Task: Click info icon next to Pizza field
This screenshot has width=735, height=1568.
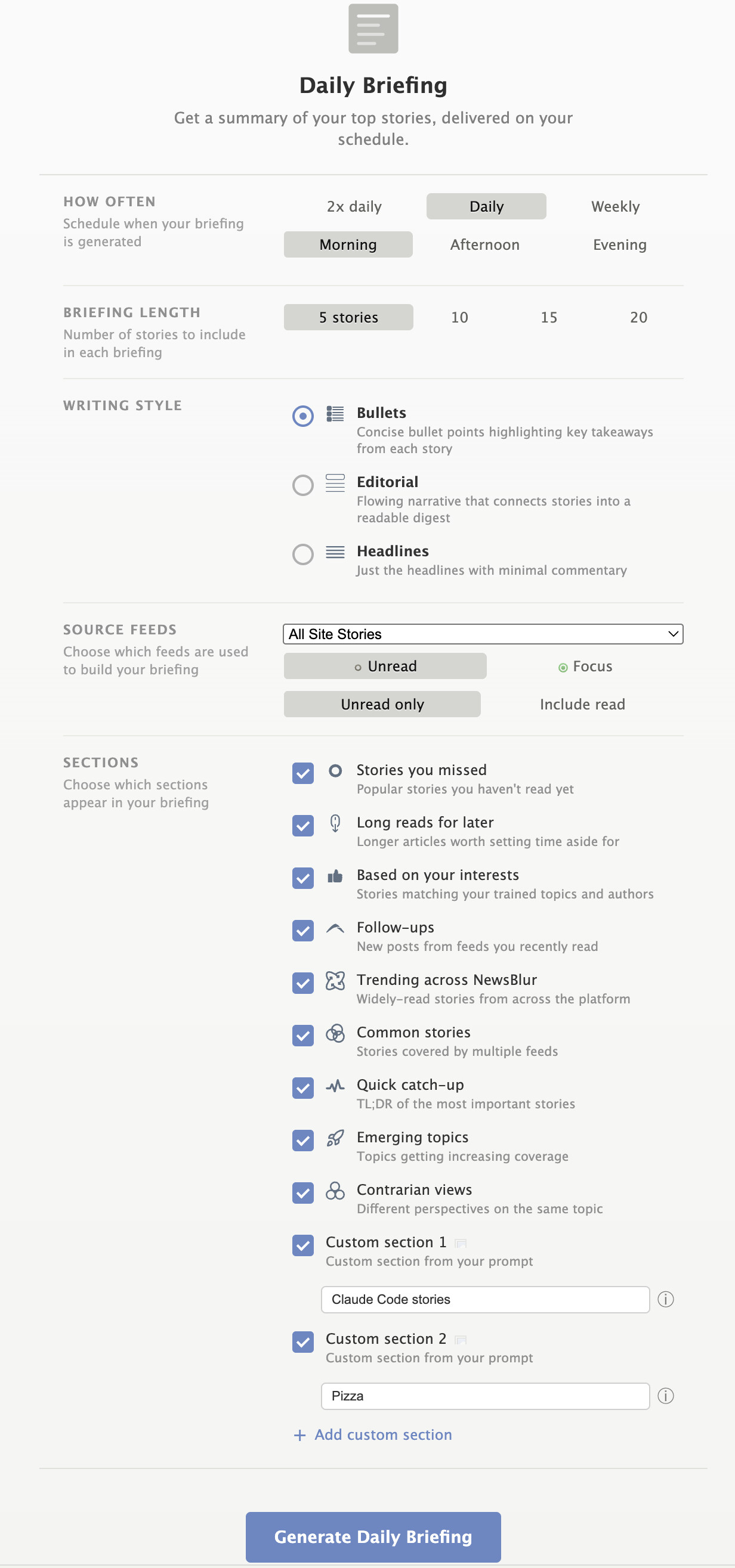Action: click(666, 1396)
